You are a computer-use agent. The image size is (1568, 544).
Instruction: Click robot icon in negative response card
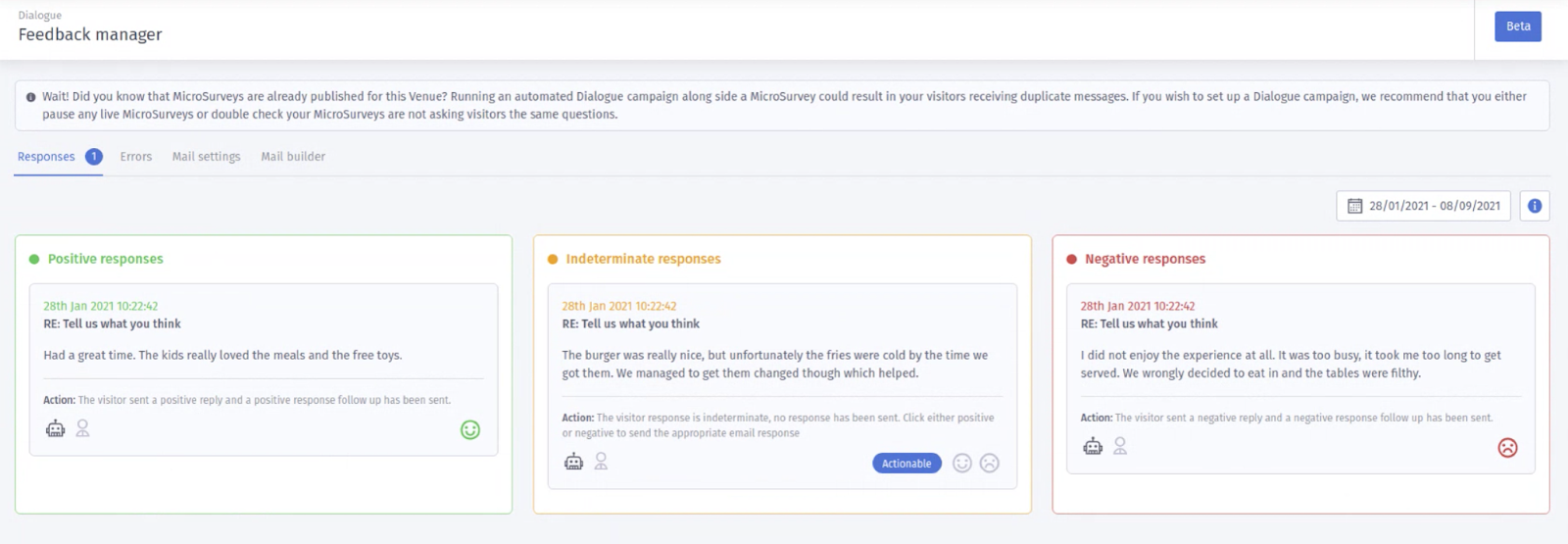(x=1093, y=446)
